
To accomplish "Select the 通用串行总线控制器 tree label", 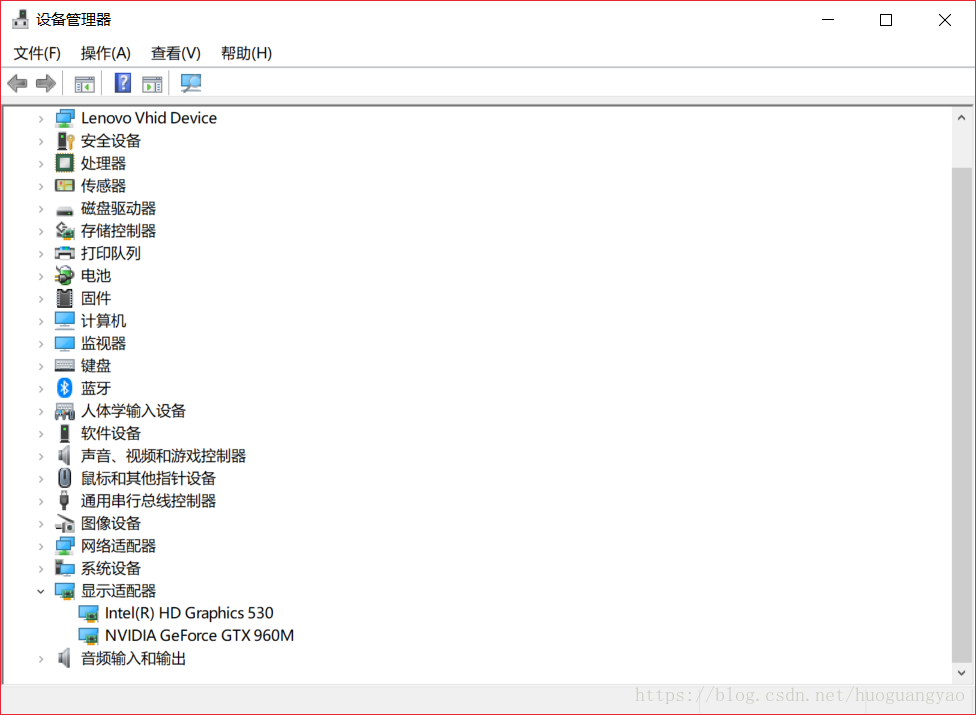I will tap(148, 501).
